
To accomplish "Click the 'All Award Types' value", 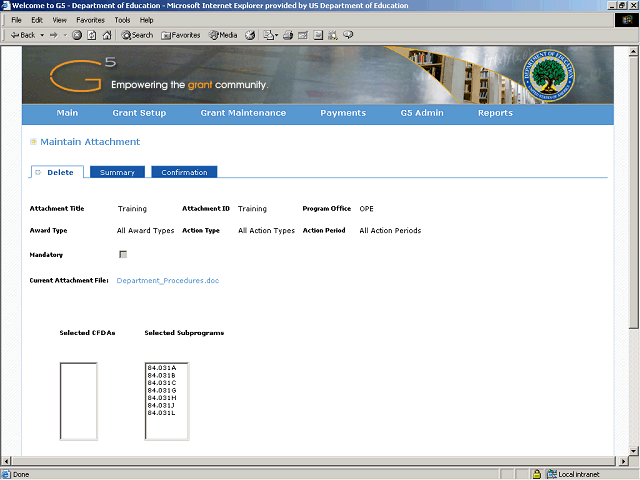I will 146,231.
